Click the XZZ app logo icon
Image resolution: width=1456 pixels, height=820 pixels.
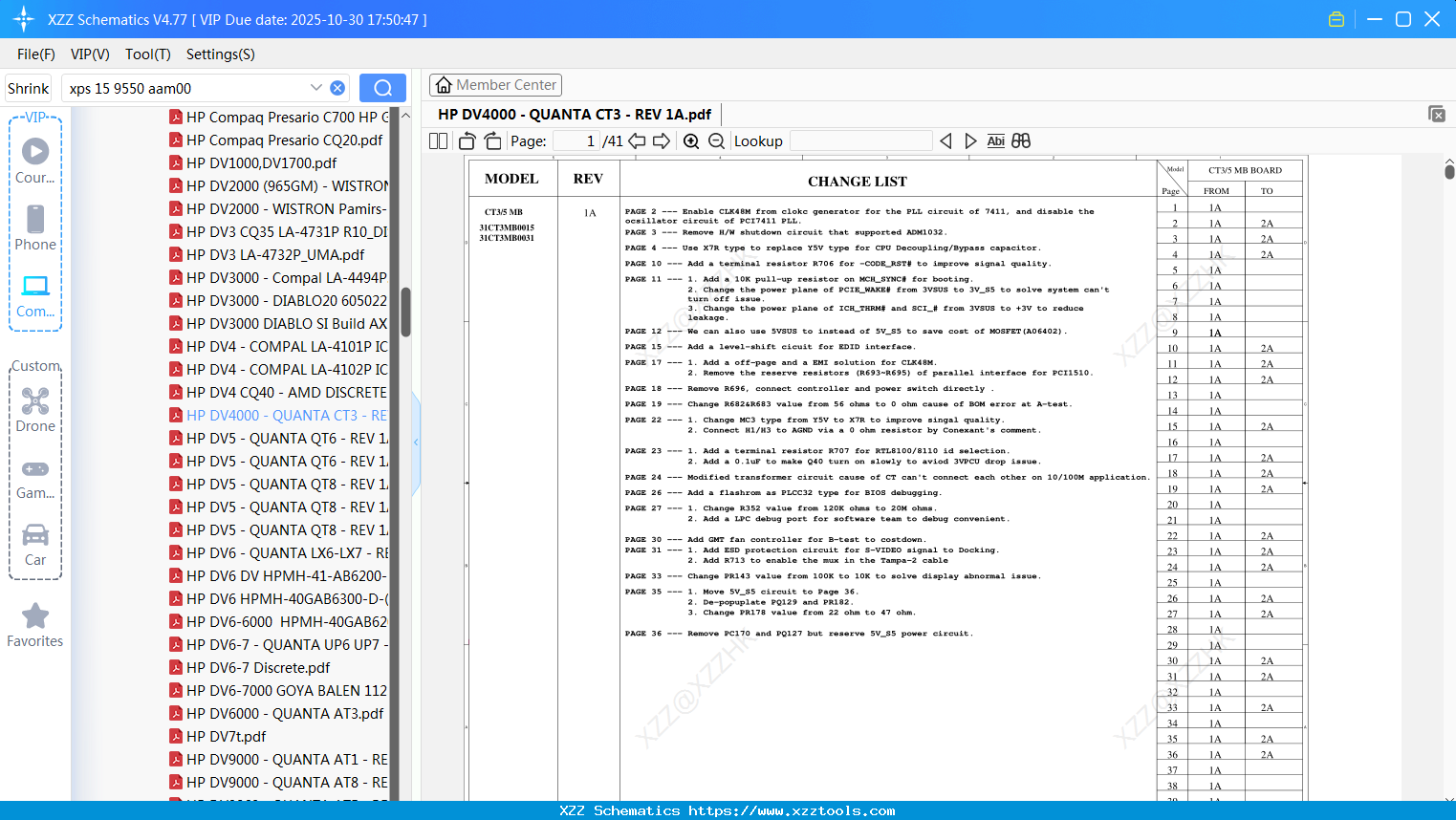[x=24, y=19]
